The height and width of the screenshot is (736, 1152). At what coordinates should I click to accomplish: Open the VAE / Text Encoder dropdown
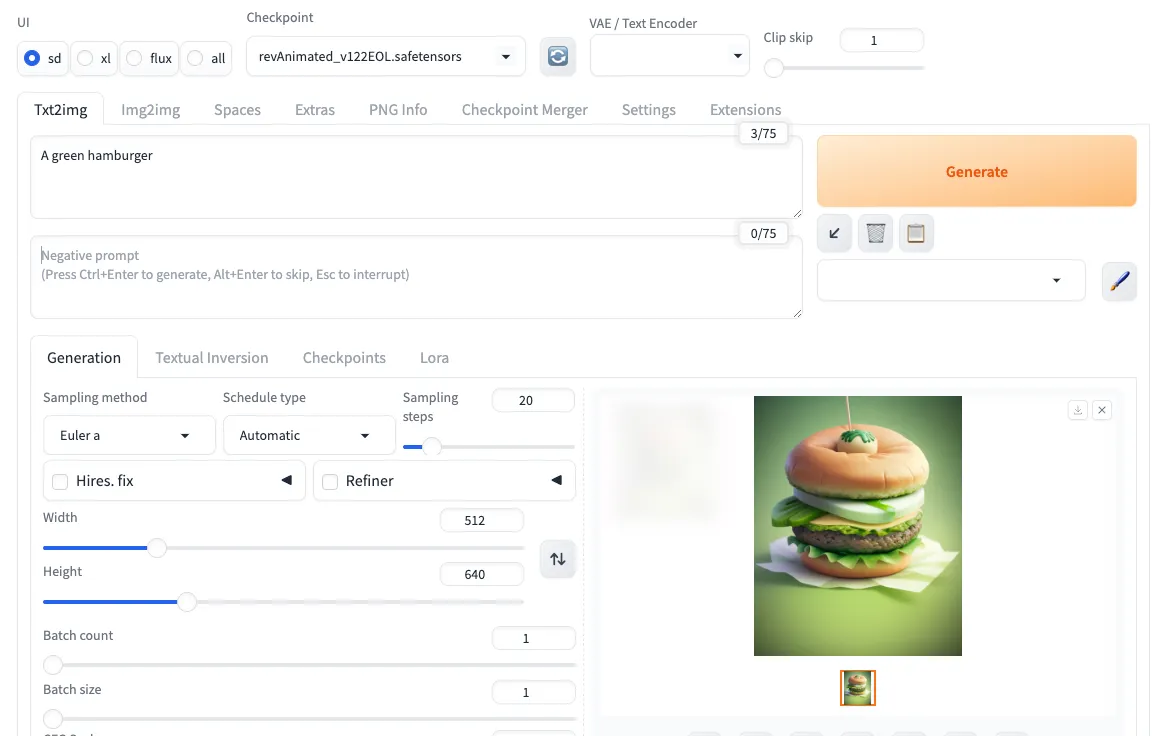[669, 56]
